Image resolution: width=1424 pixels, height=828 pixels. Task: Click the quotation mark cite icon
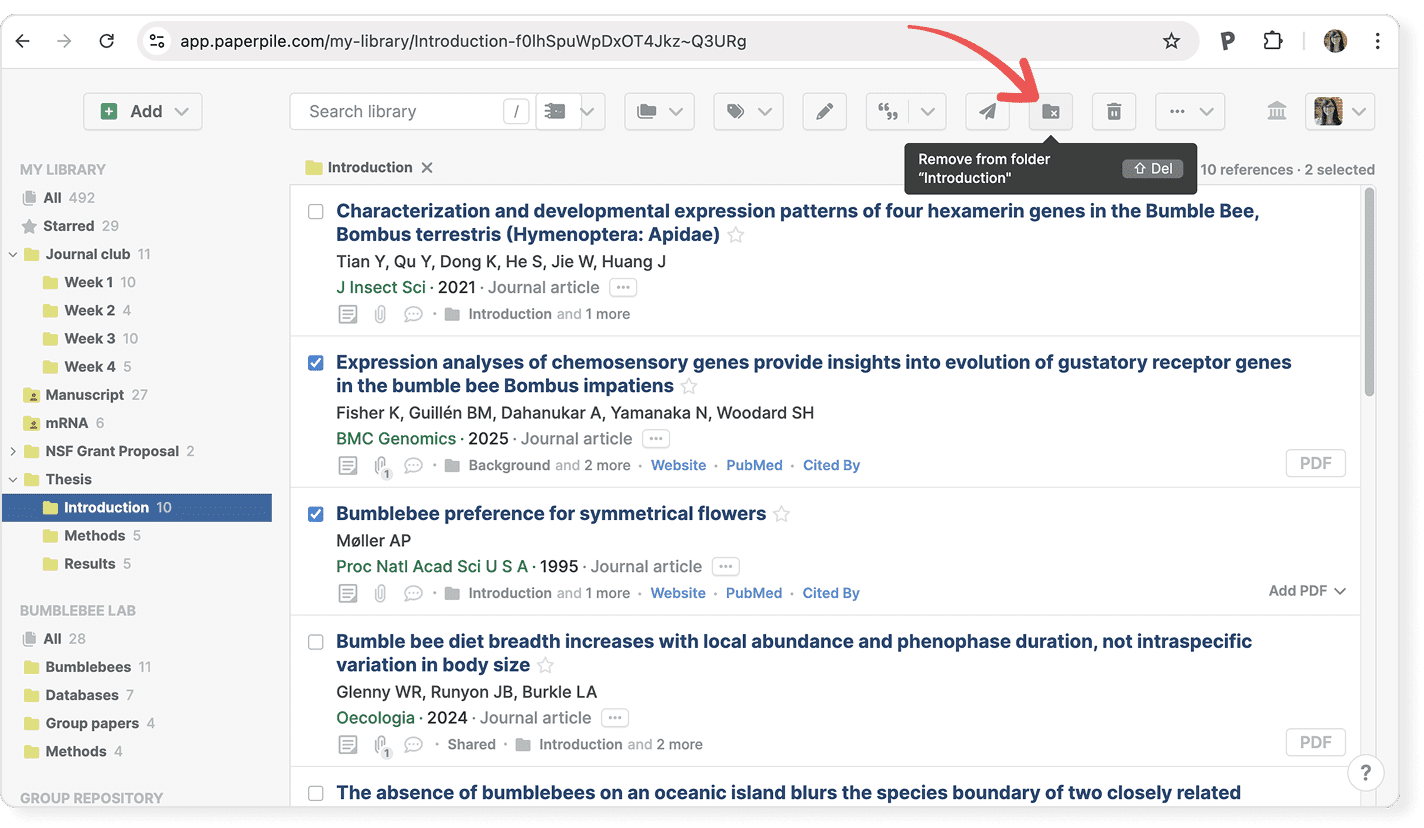tap(888, 112)
